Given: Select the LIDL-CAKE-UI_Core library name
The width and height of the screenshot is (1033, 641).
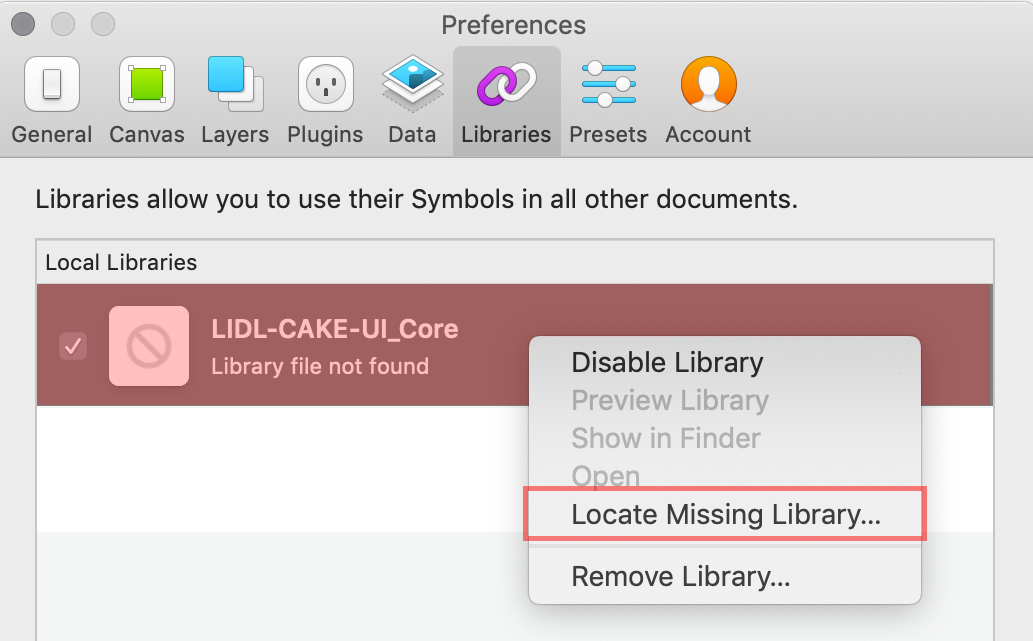Looking at the screenshot, I should pos(335,329).
